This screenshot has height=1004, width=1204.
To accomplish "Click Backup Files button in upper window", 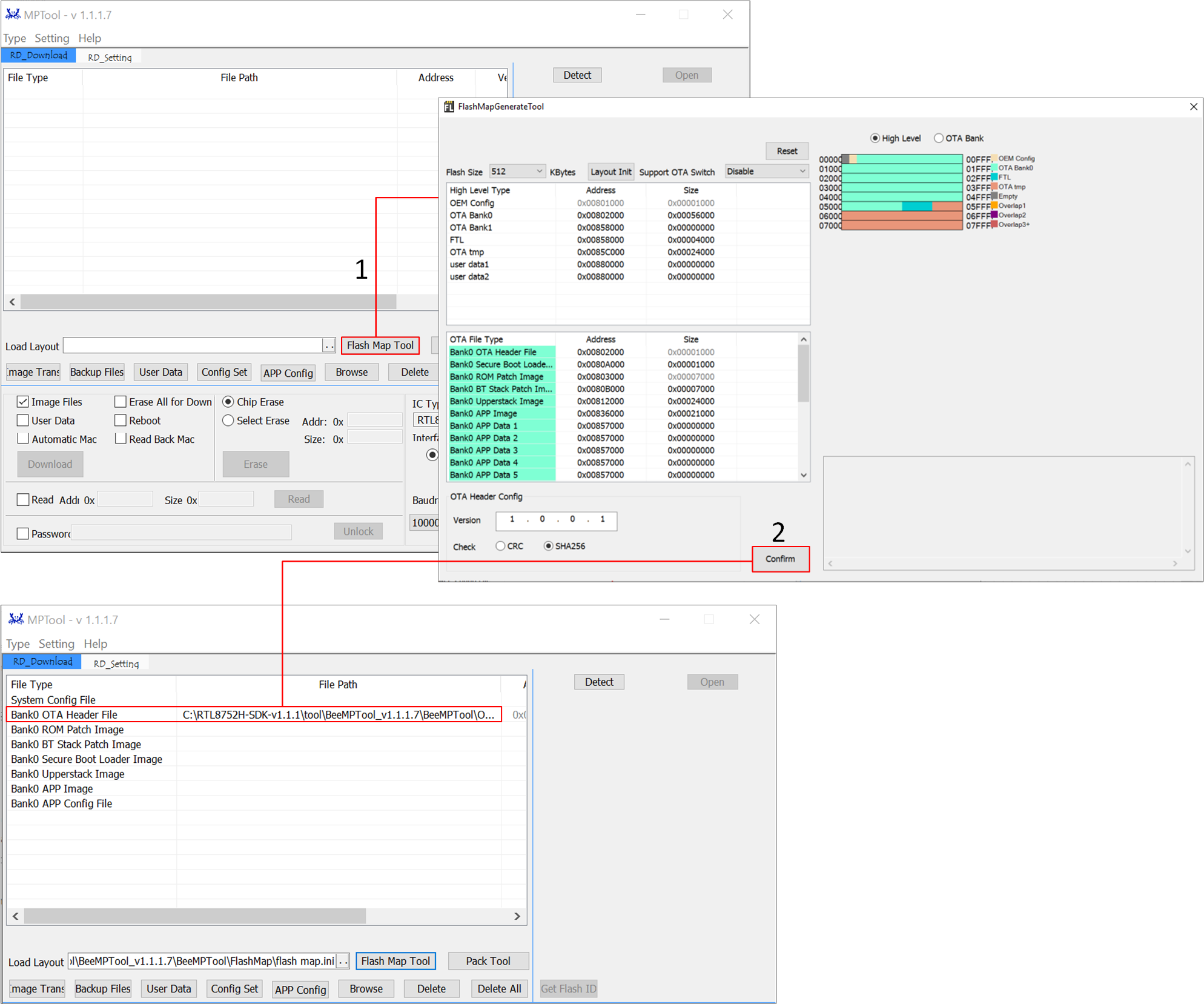I will click(97, 372).
